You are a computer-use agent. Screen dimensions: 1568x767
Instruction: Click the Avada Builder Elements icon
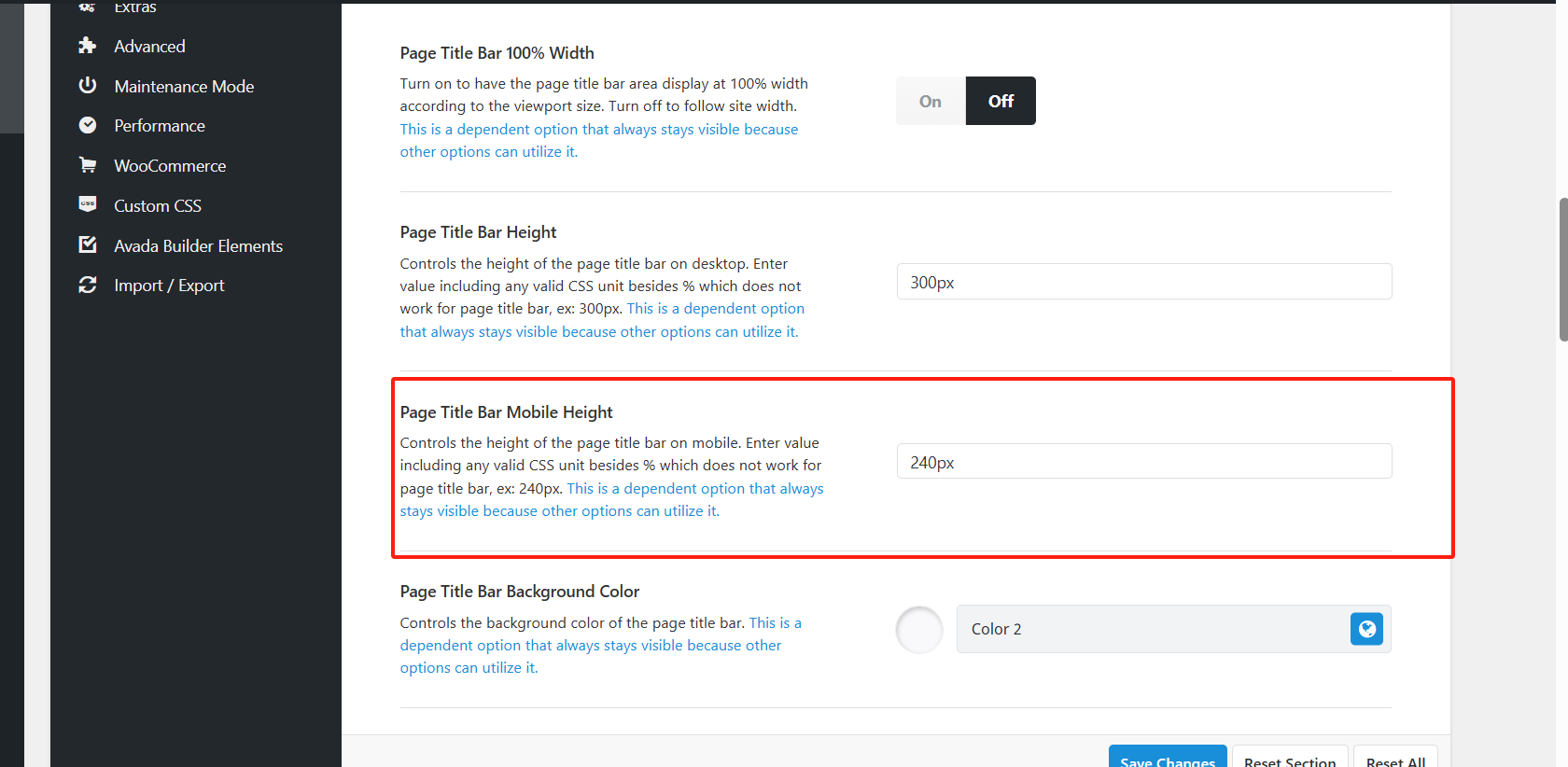point(88,244)
